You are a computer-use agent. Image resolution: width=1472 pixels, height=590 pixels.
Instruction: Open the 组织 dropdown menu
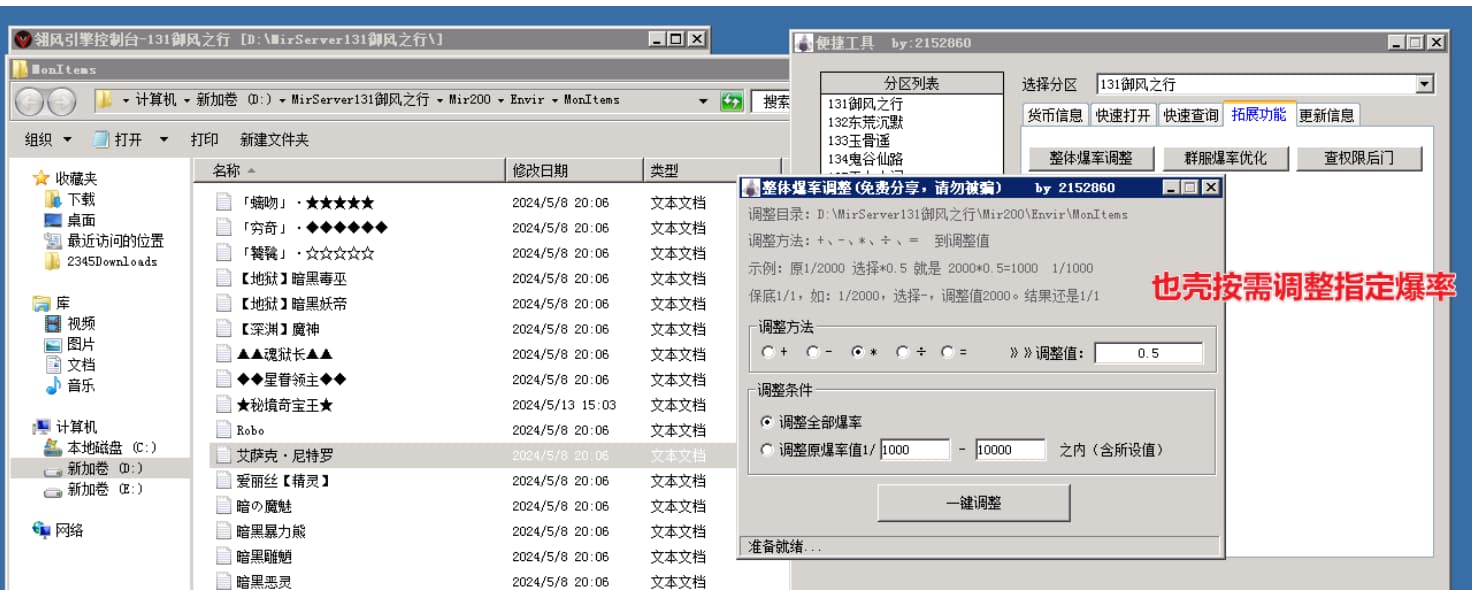(48, 140)
